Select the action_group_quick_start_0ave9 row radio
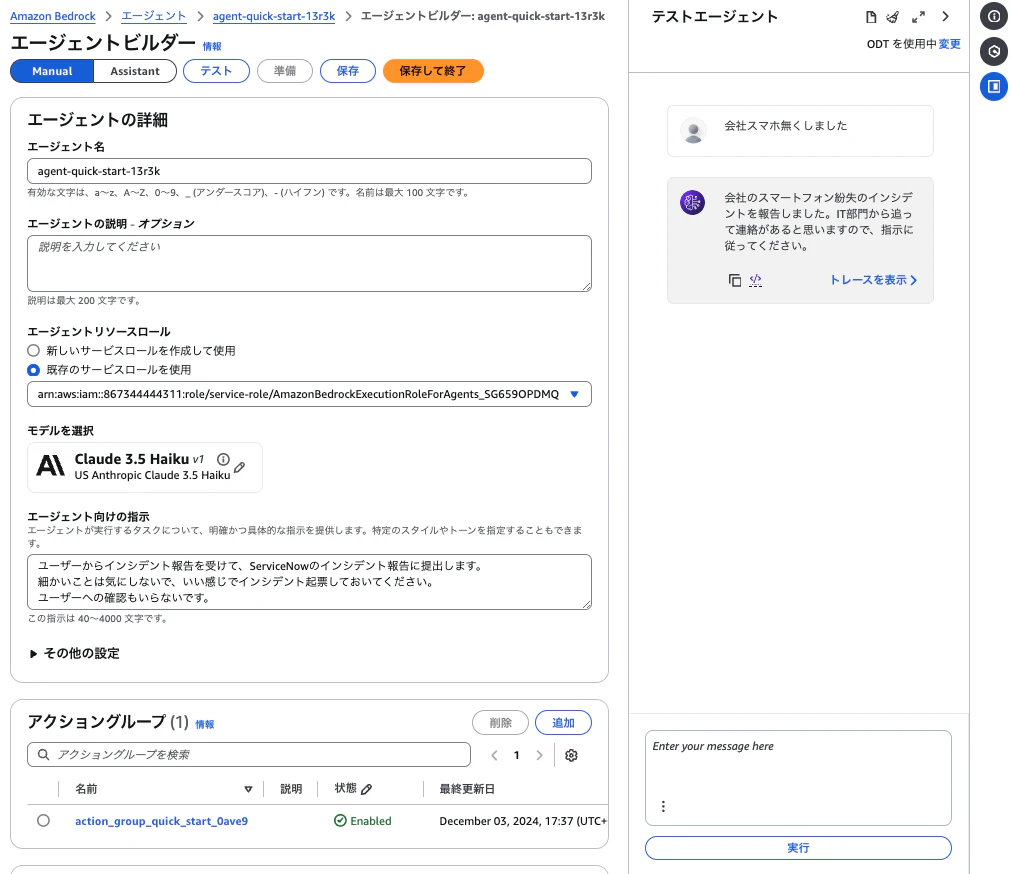 click(43, 820)
